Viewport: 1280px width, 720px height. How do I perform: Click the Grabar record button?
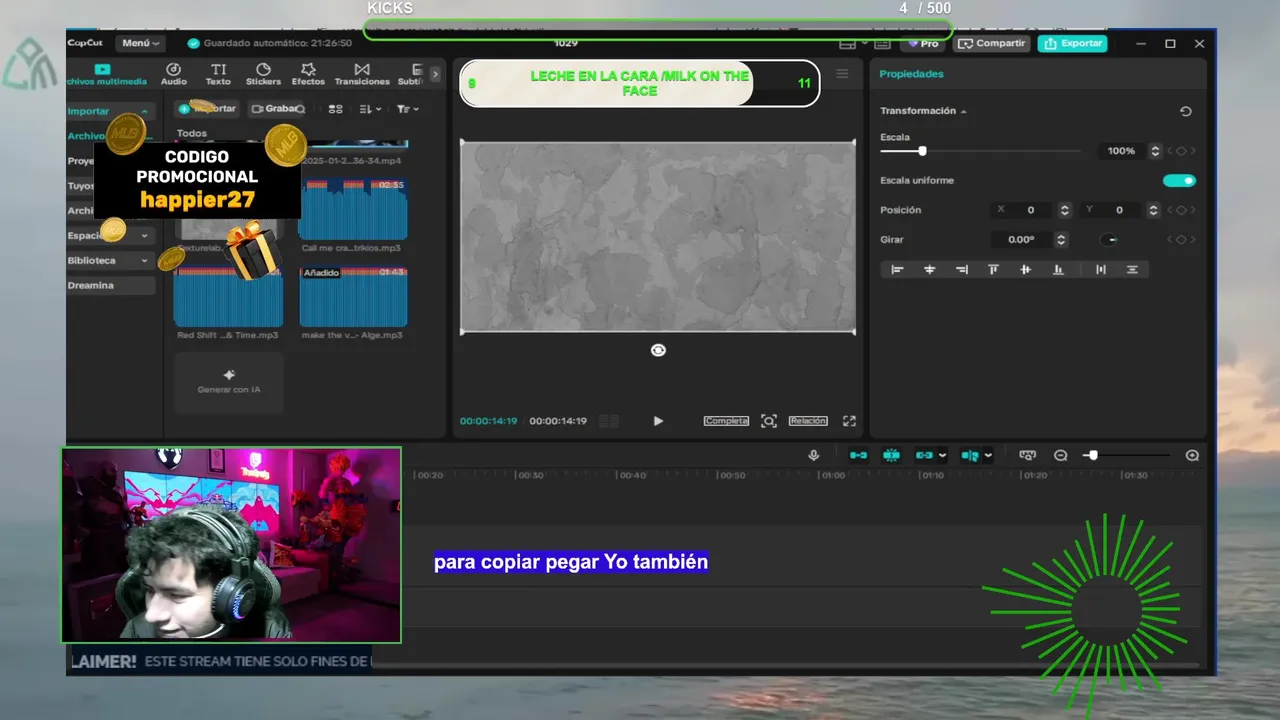point(277,109)
